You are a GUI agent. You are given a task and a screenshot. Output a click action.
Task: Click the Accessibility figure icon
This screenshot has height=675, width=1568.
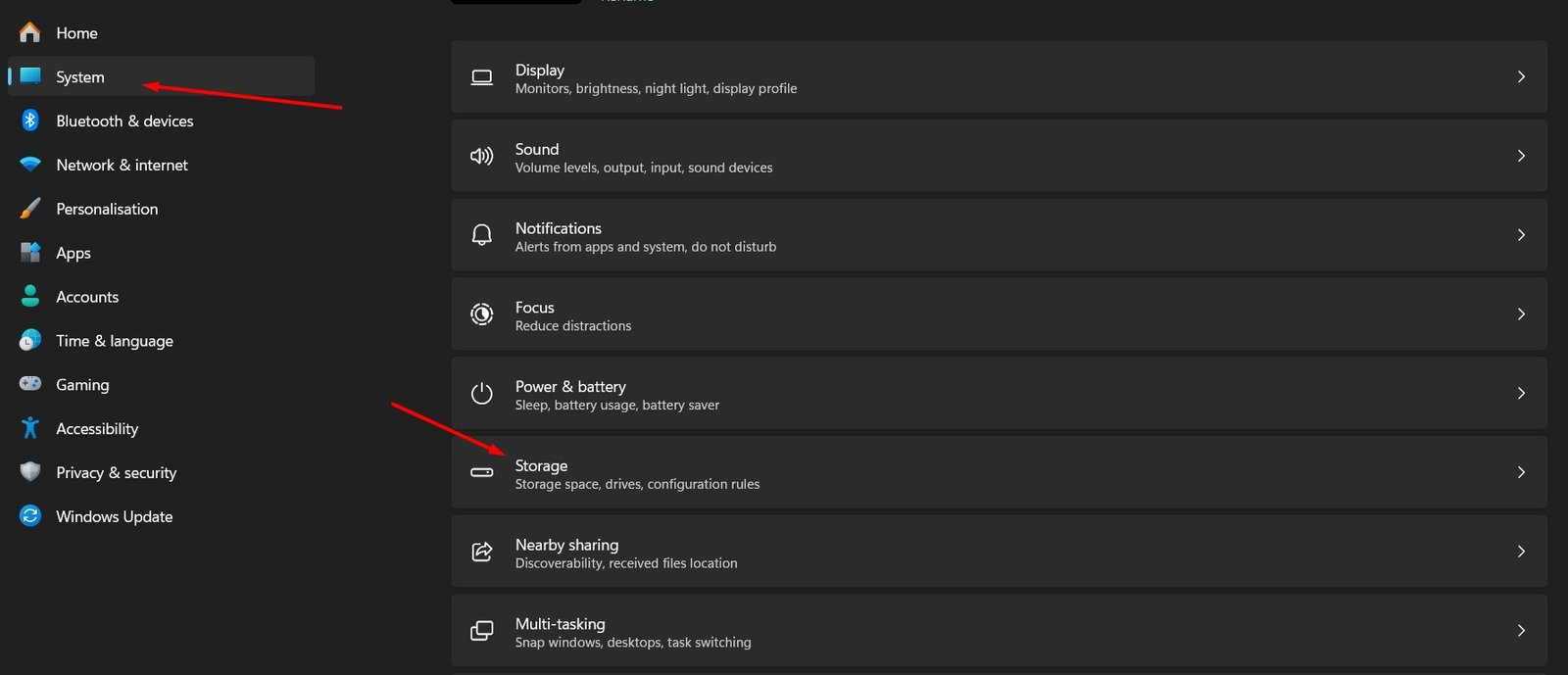point(30,428)
